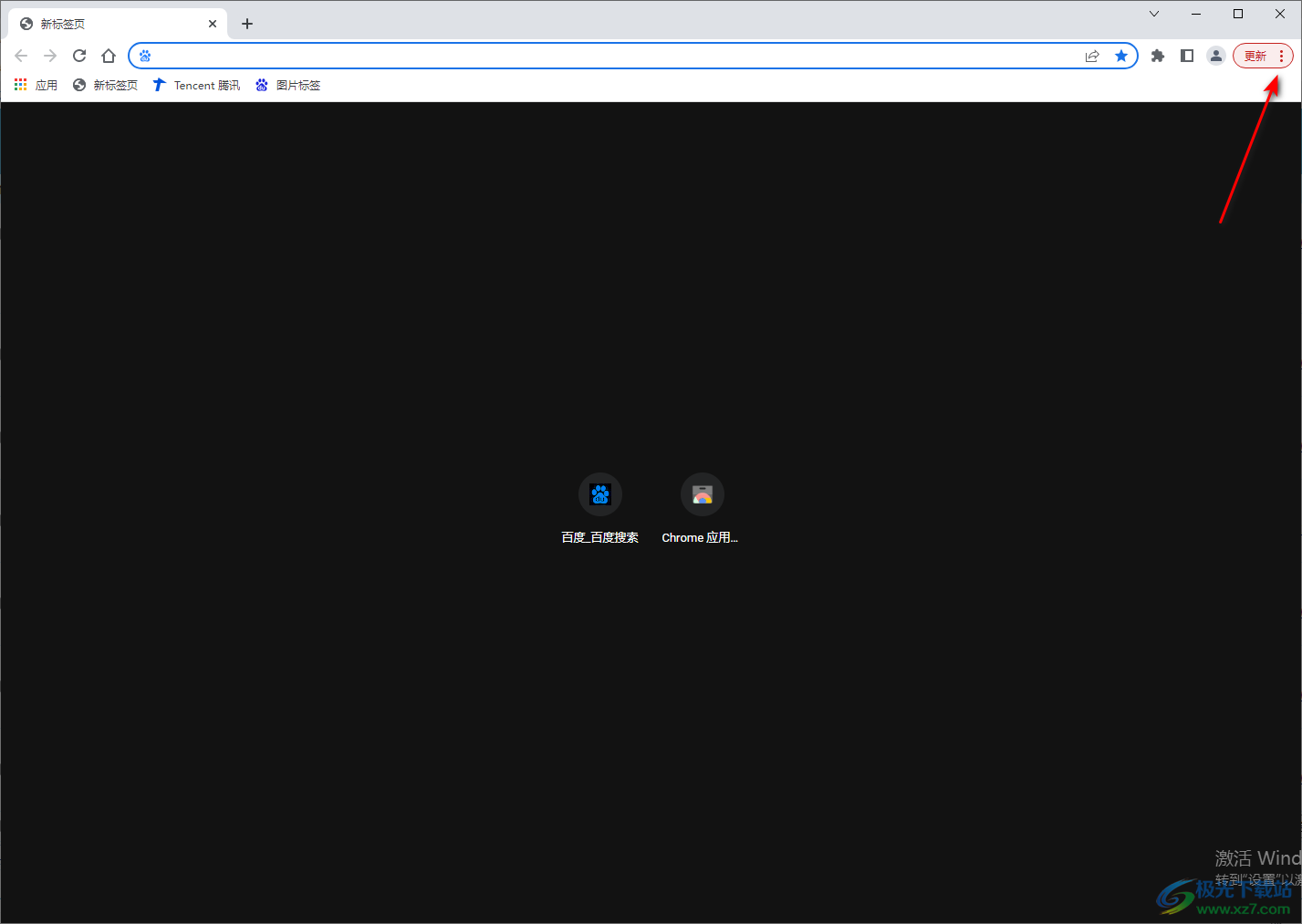Open the tab search dropdown arrow
This screenshot has height=924, width=1302.
pos(1154,14)
